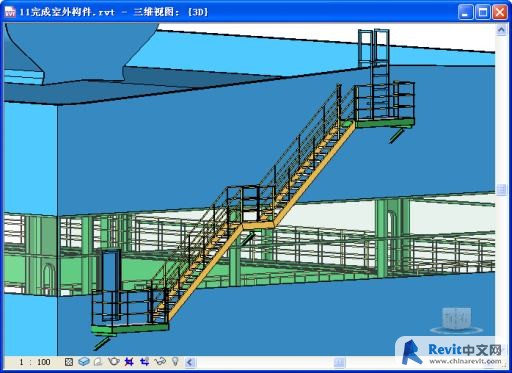The height and width of the screenshot is (373, 512).
Task: Click the horizontal scrollbar thumb
Action: click(339, 362)
